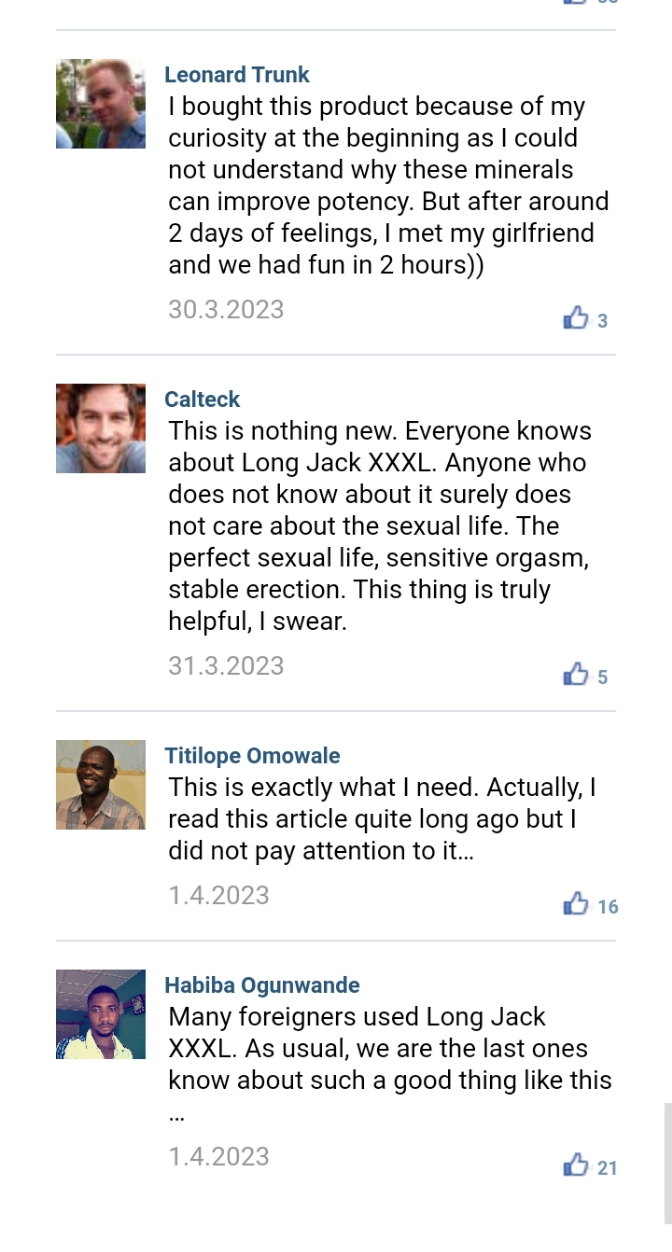
Task: Click the page scrollbar thumb
Action: coord(667,1162)
